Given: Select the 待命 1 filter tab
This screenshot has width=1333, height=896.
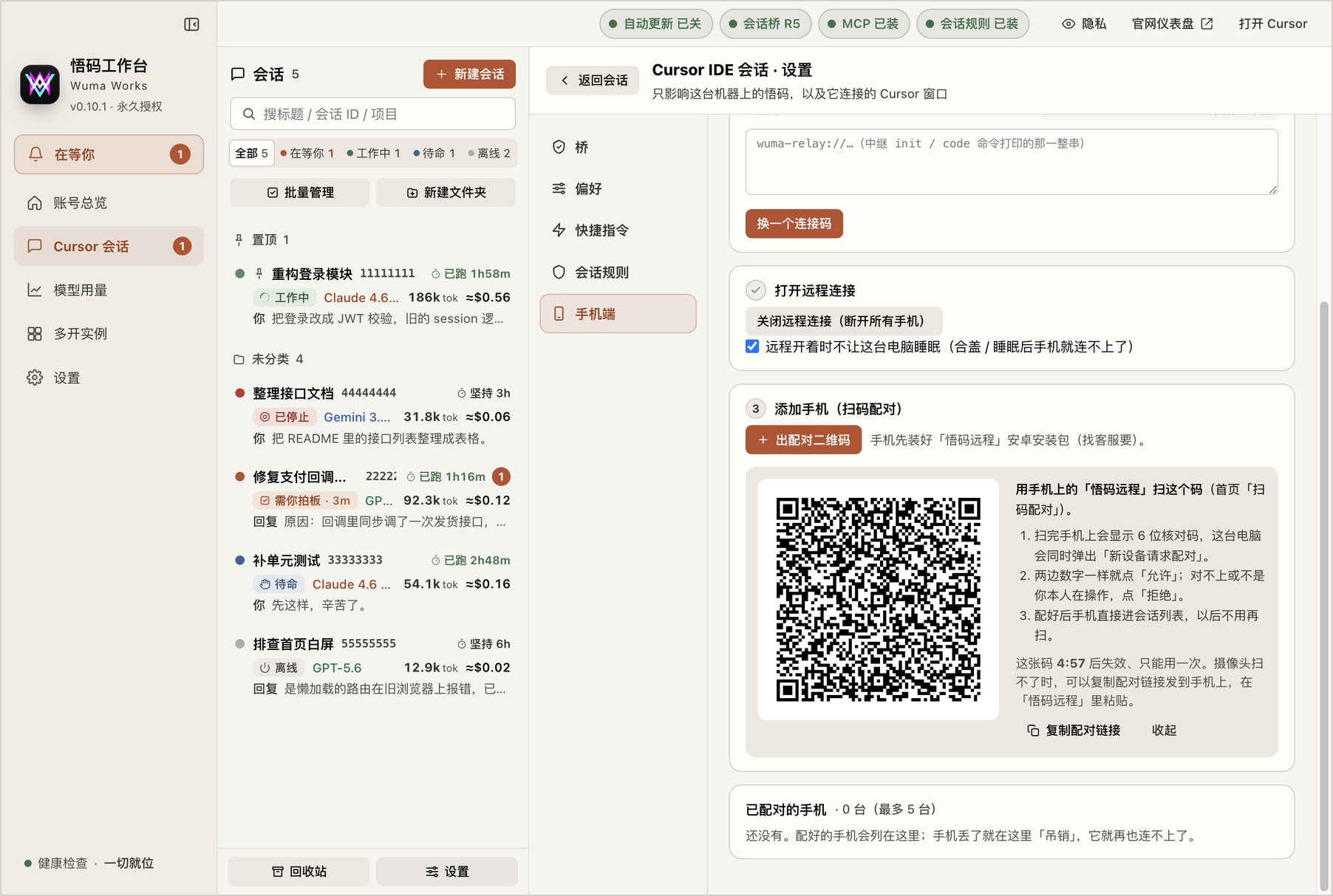Looking at the screenshot, I should click(434, 153).
